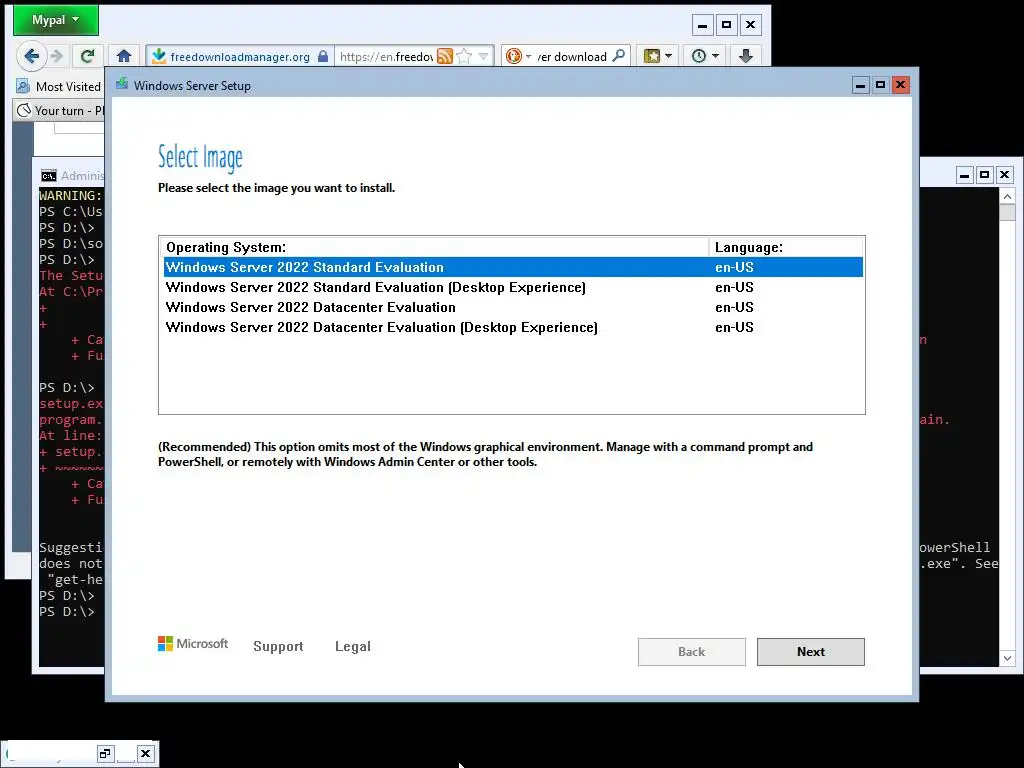1024x768 pixels.
Task: Click the Back button in setup
Action: (x=692, y=652)
